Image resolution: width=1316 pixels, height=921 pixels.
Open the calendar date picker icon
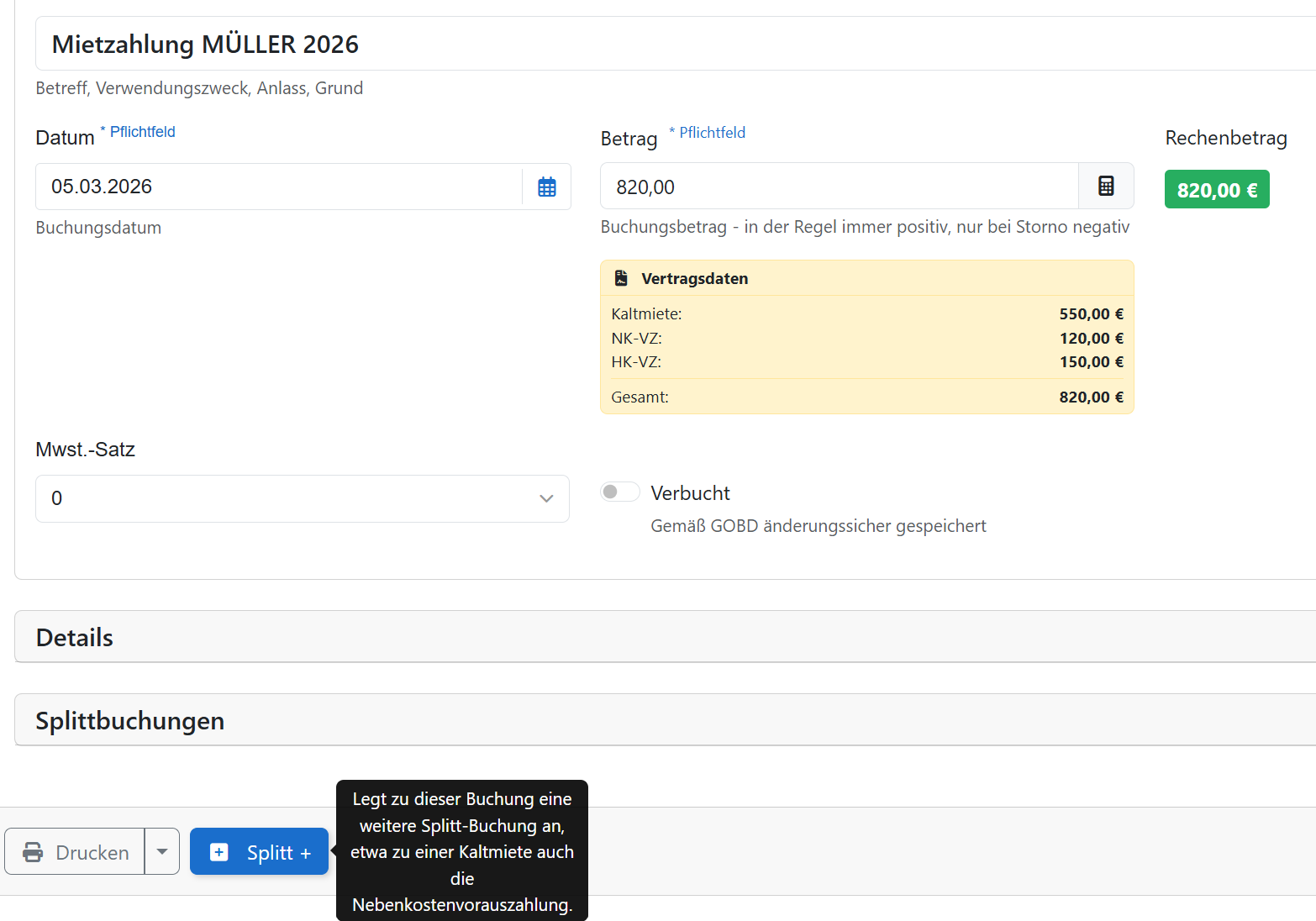point(546,187)
